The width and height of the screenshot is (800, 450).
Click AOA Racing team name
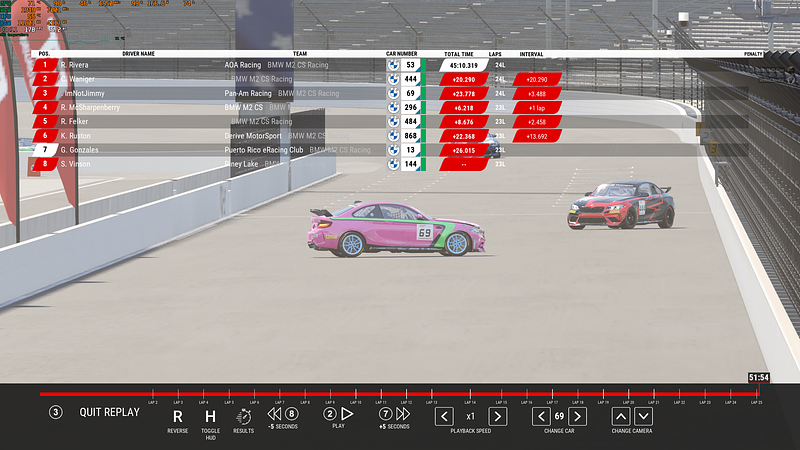tap(243, 65)
